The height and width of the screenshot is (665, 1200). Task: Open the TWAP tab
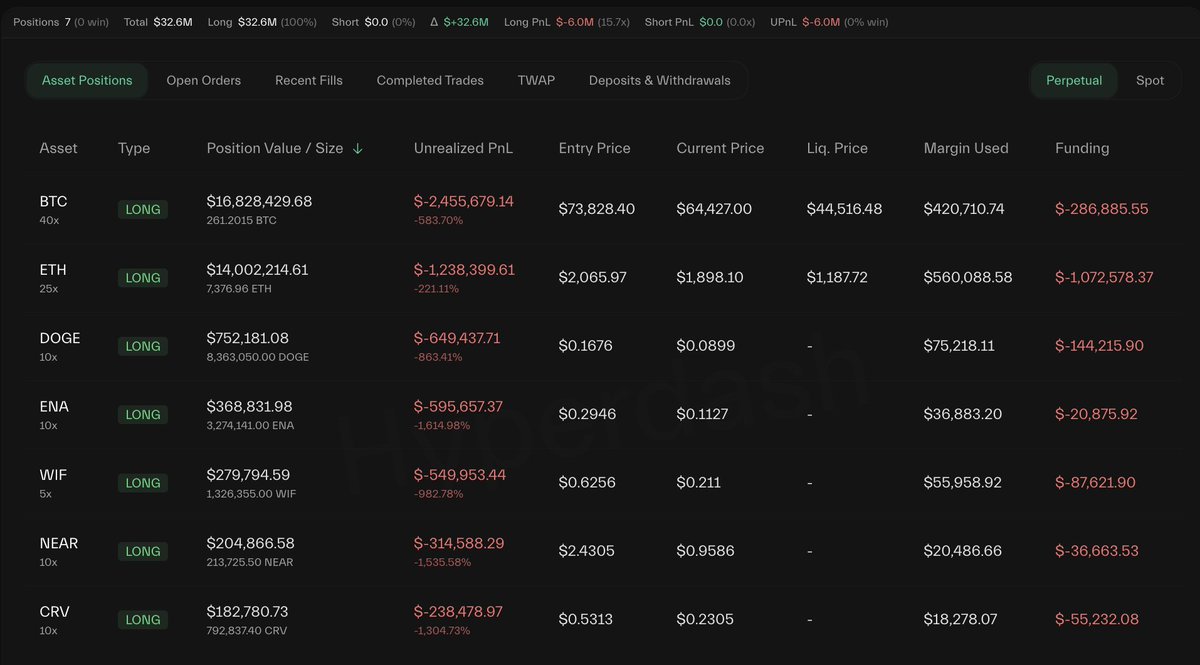pos(536,80)
